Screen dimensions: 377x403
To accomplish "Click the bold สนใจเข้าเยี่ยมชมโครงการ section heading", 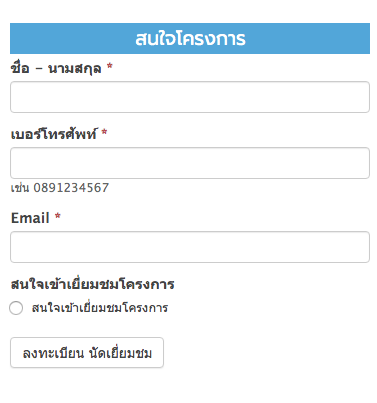I will click(93, 284).
